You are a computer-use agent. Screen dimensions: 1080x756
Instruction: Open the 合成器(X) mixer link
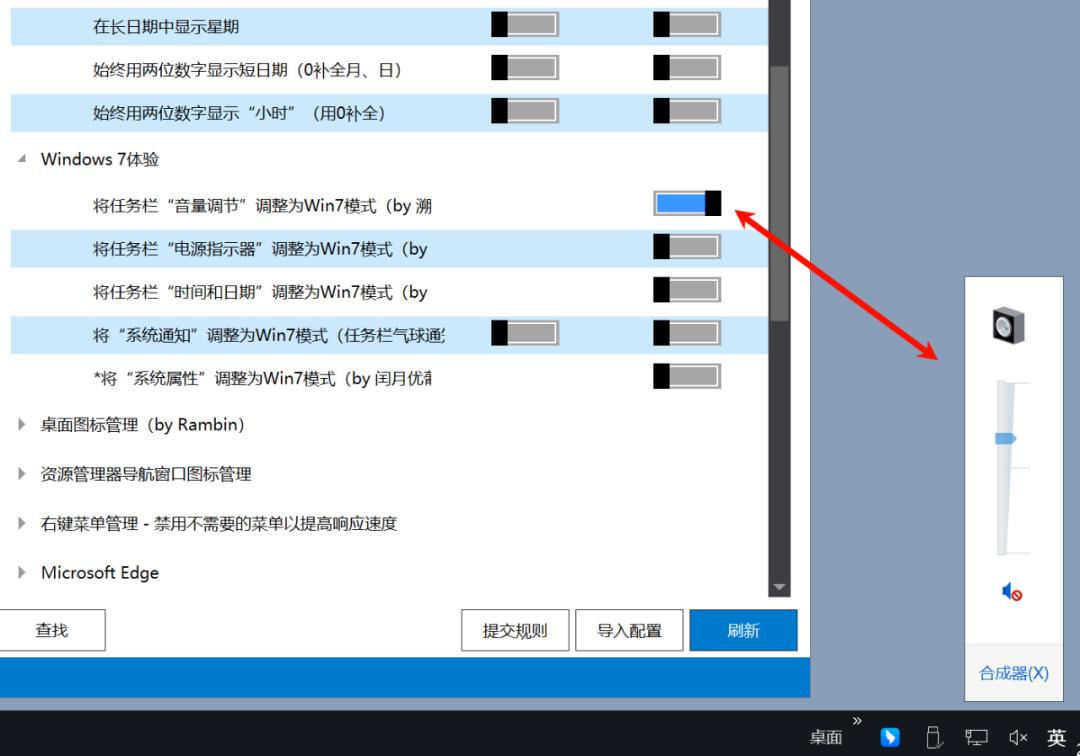pos(1013,673)
